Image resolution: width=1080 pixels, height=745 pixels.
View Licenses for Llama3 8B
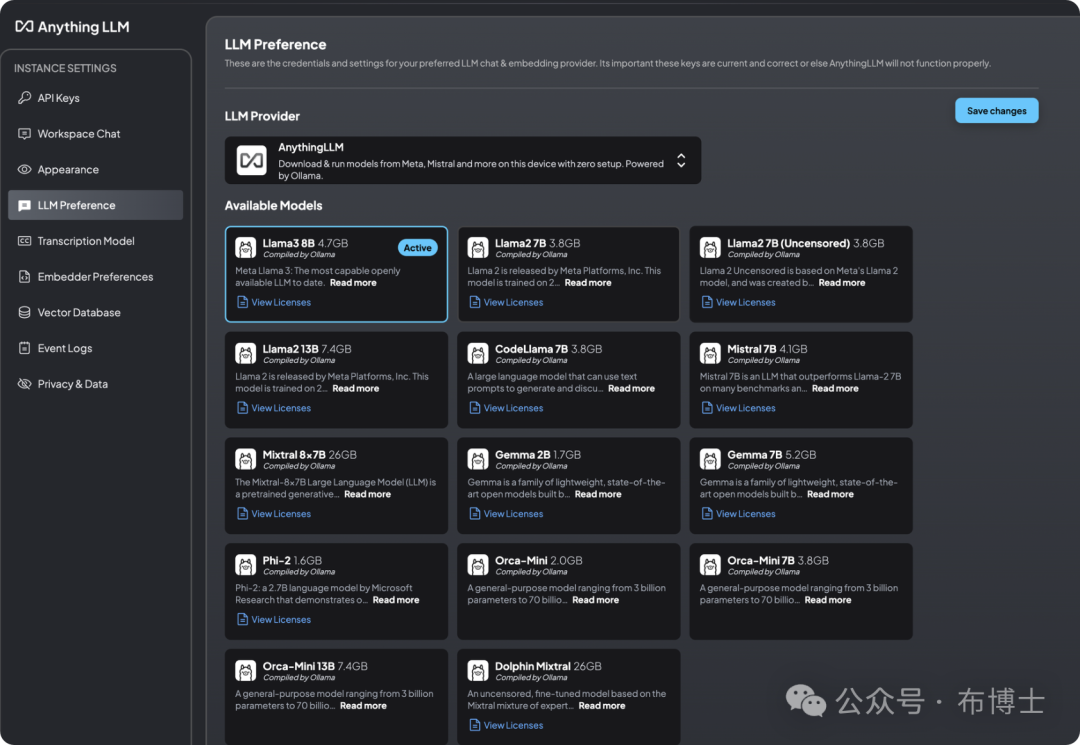pos(273,302)
